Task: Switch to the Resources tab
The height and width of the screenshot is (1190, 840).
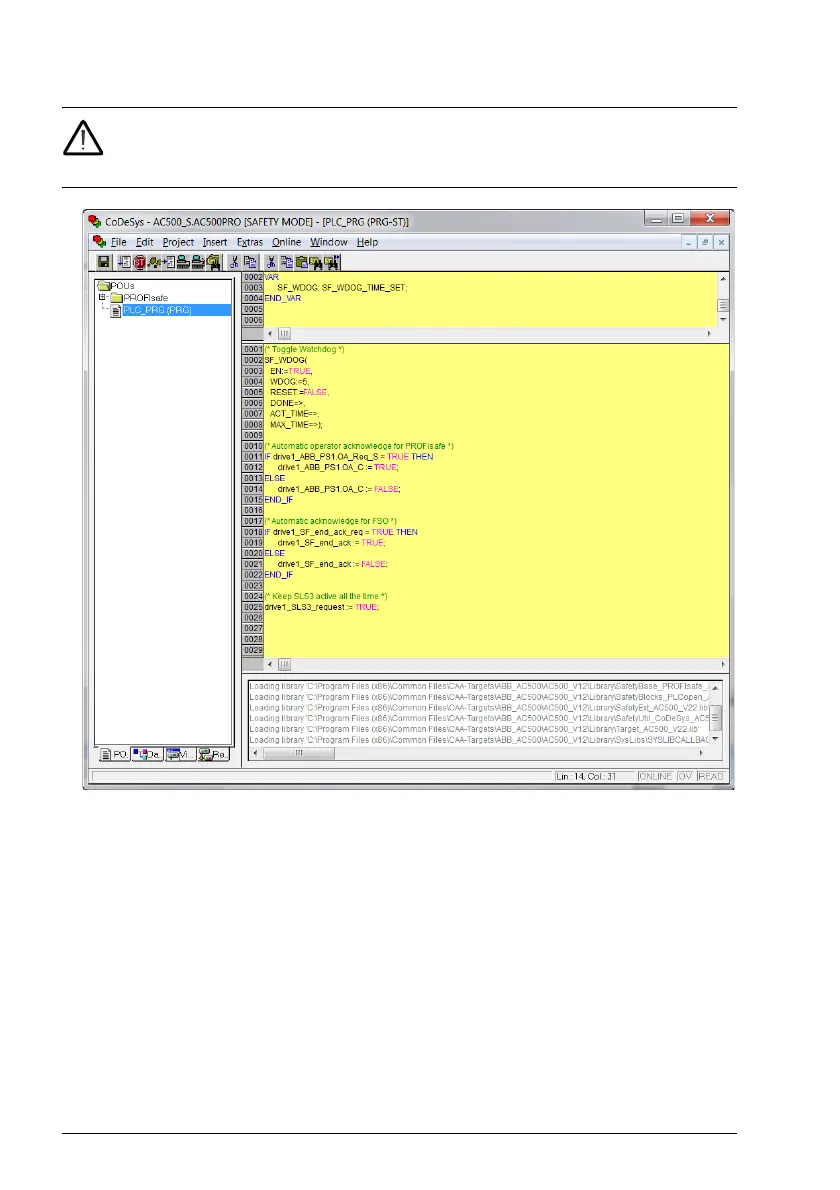Action: 214,754
